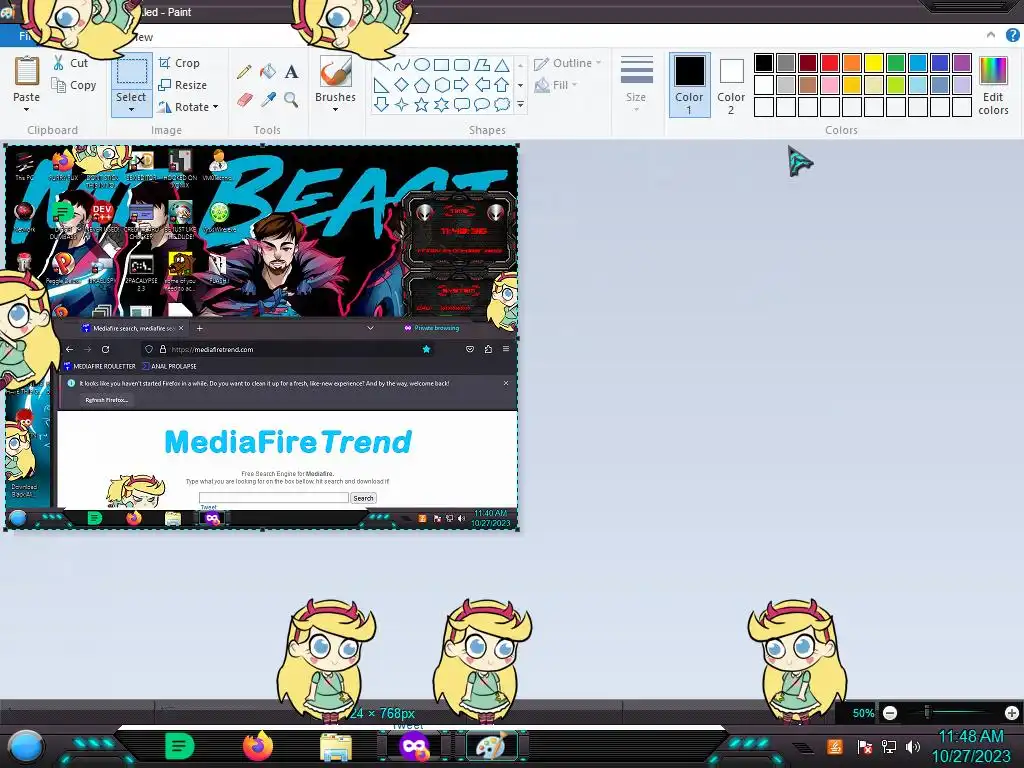The width and height of the screenshot is (1024, 768).
Task: Pick the orange color swatch
Action: tap(852, 63)
